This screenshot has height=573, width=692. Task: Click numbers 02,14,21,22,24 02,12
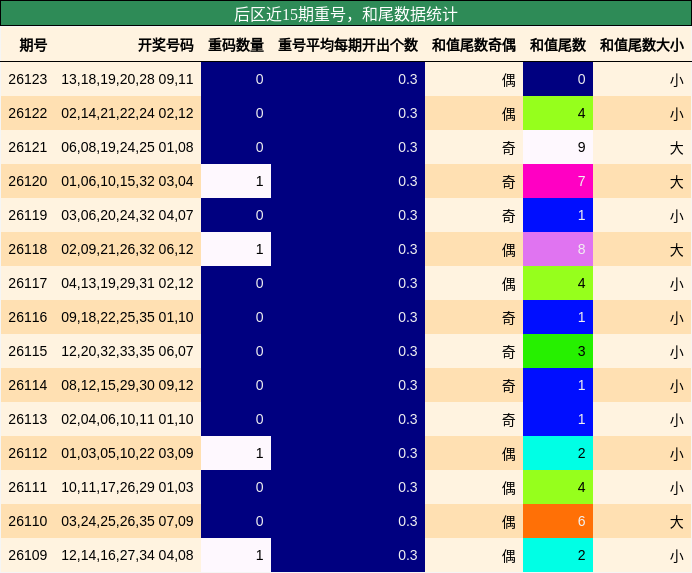pyautogui.click(x=127, y=113)
